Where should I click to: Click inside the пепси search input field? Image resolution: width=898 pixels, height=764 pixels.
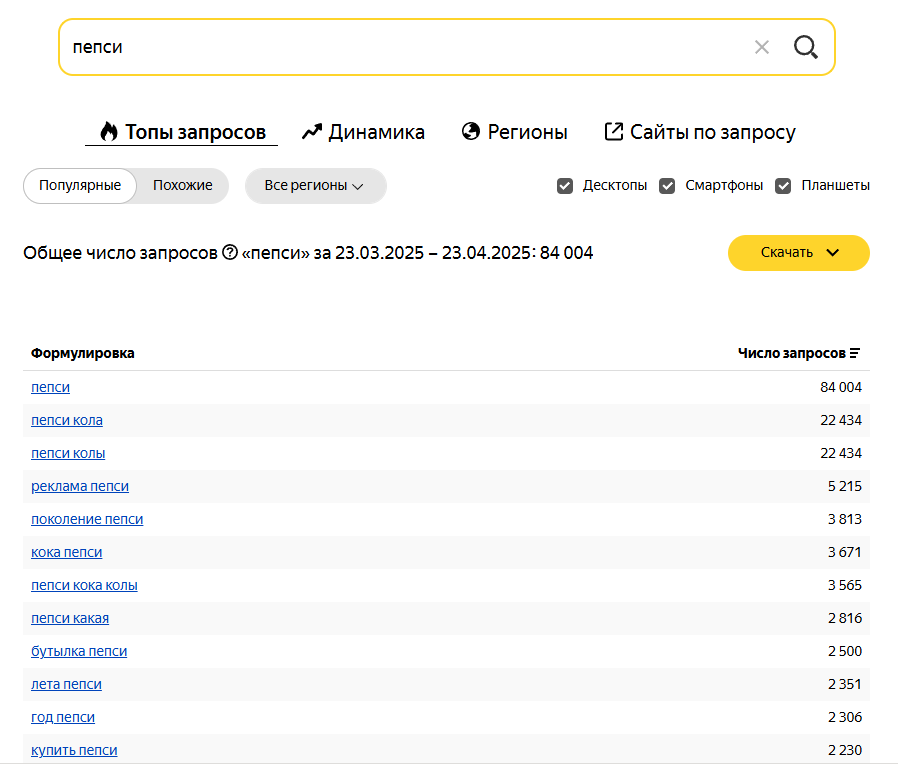[401, 47]
